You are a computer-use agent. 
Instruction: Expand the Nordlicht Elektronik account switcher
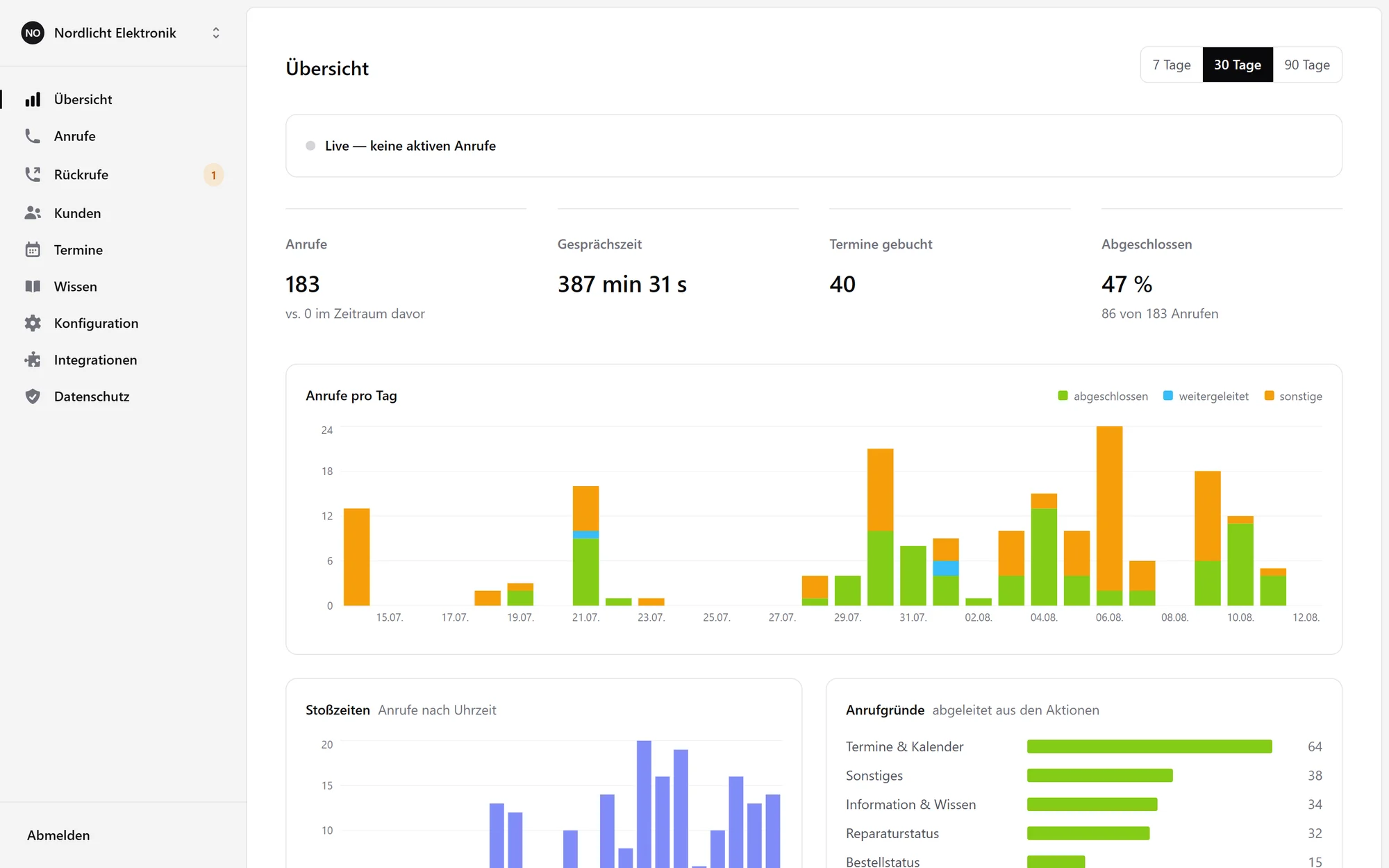216,33
